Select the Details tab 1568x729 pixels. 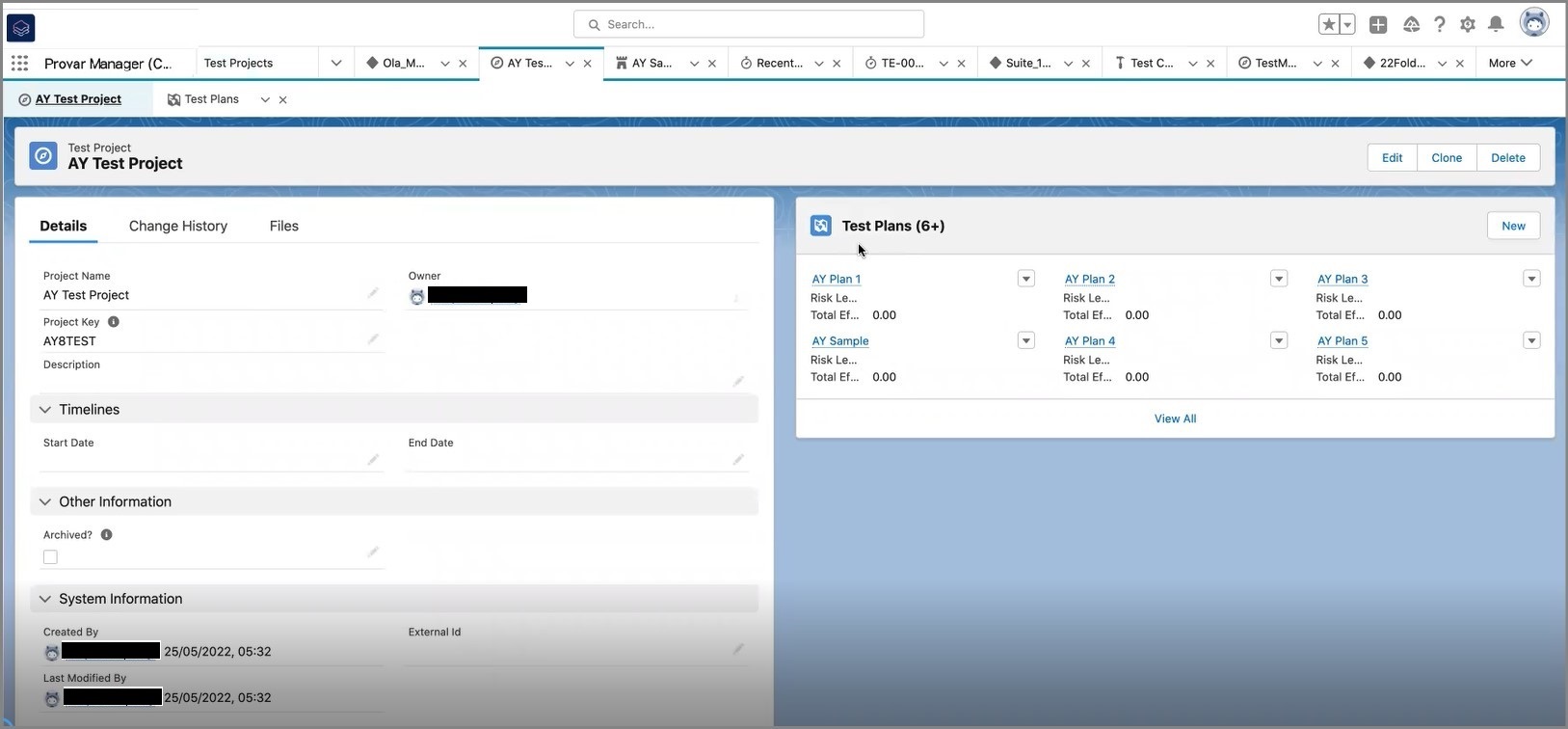[x=64, y=226]
